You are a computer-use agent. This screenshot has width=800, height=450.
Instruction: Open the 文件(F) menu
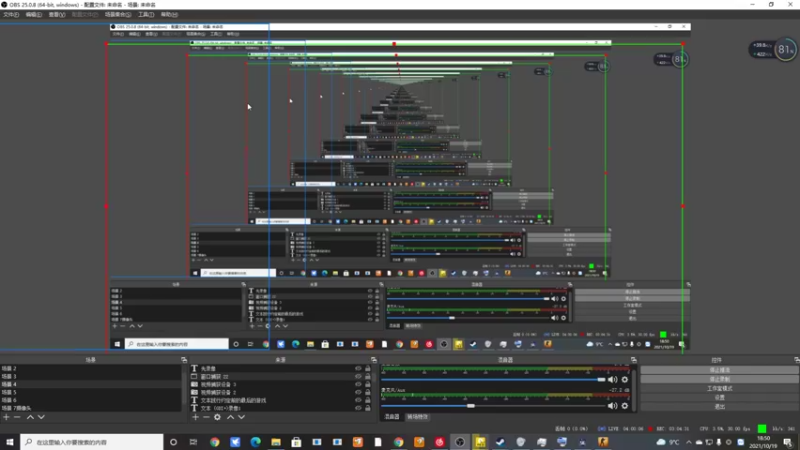coord(11,15)
